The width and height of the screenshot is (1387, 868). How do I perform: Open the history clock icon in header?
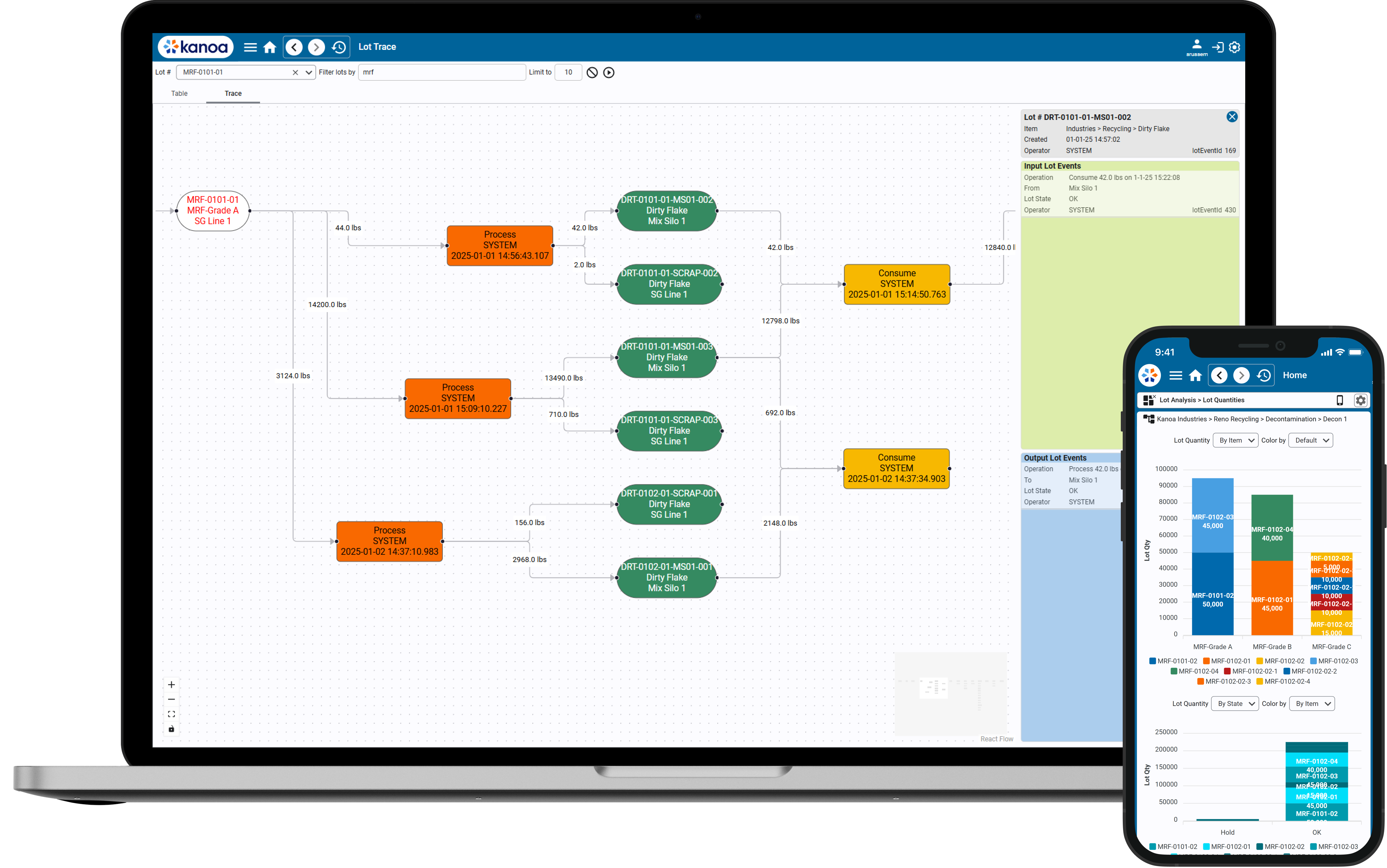339,47
